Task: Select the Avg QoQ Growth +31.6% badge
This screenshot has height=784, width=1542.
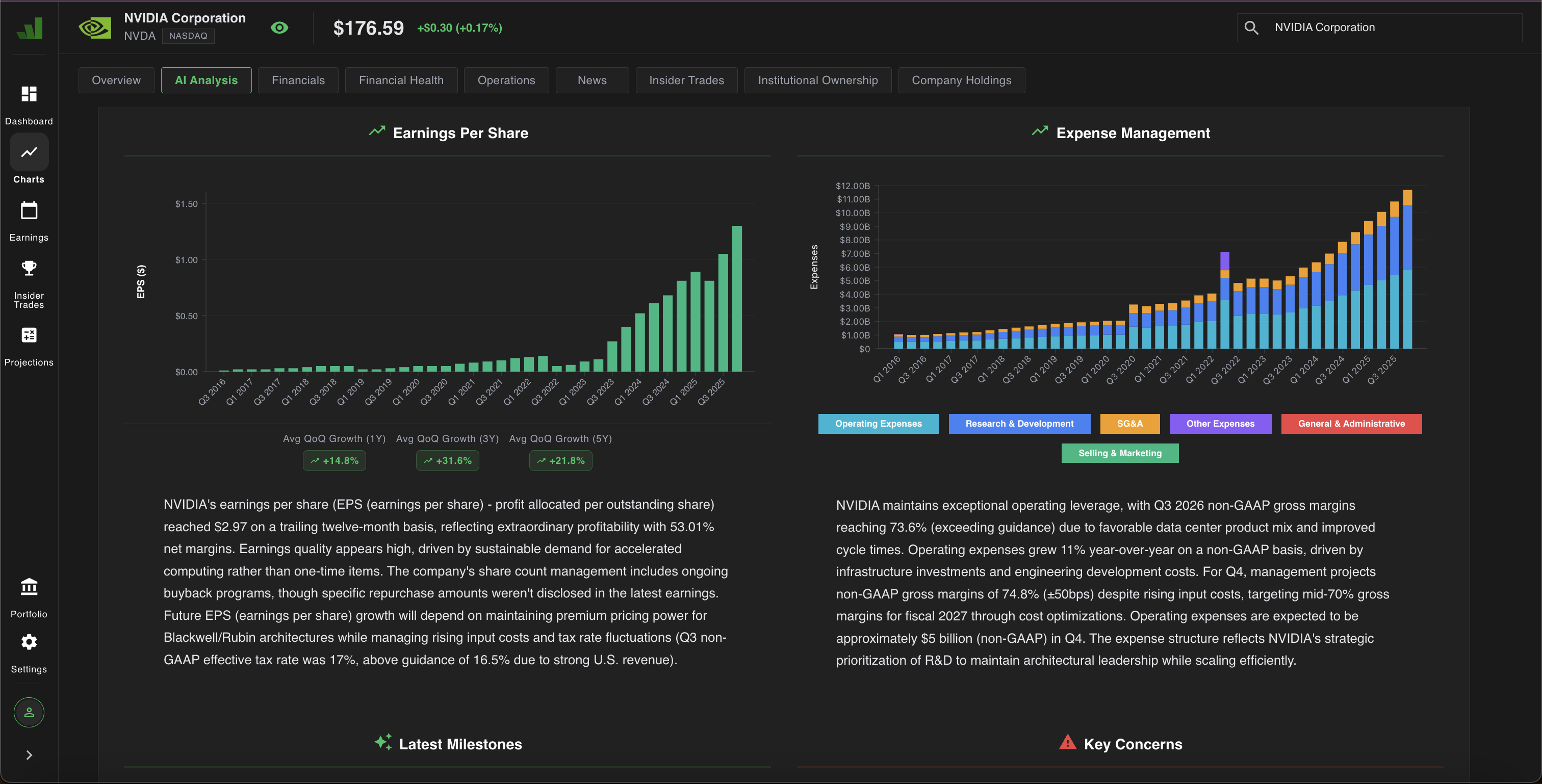Action: coord(447,460)
